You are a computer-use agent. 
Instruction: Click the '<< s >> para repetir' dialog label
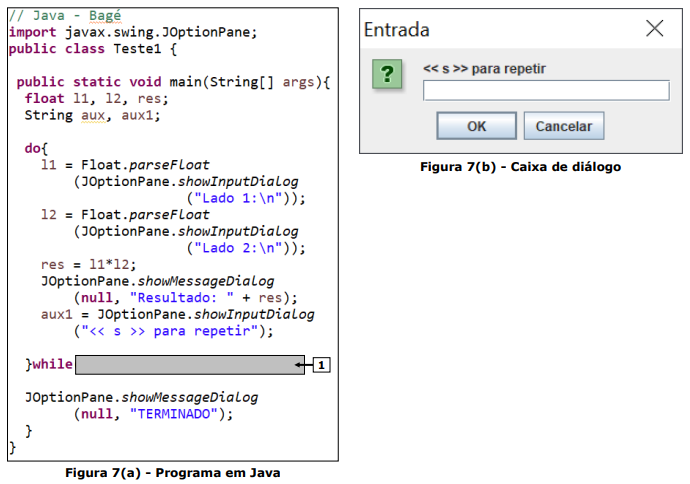[484, 69]
